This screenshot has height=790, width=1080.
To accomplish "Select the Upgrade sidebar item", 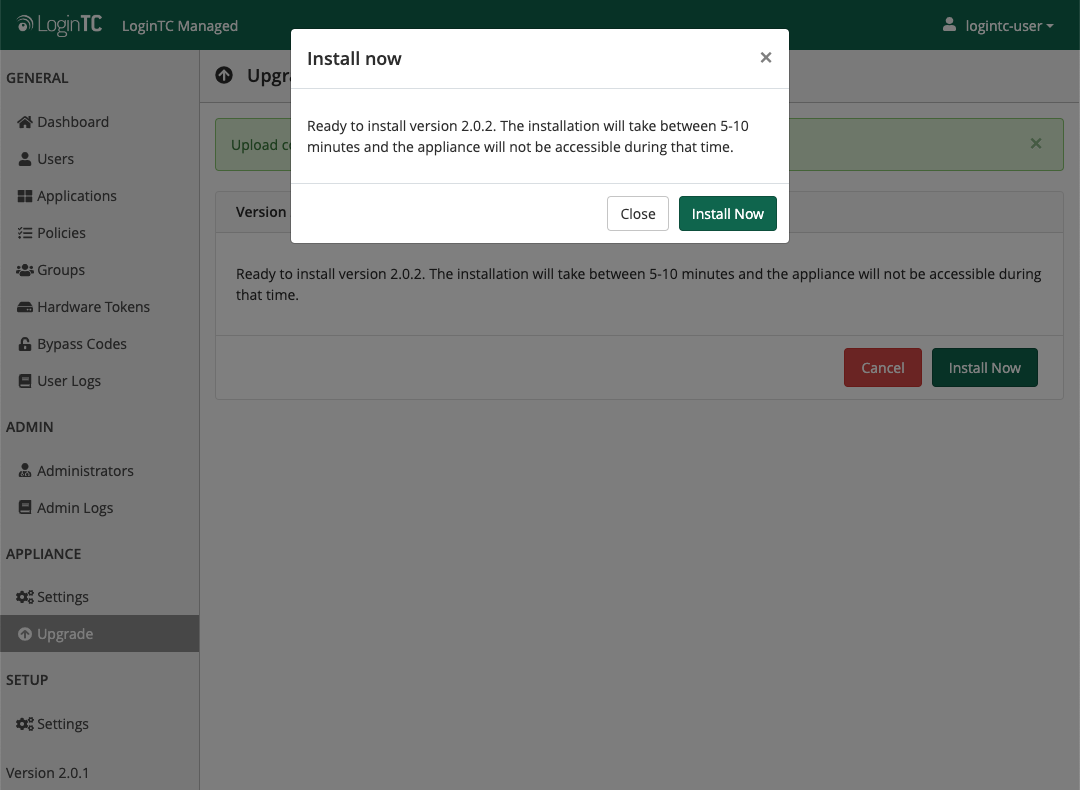I will tap(64, 634).
